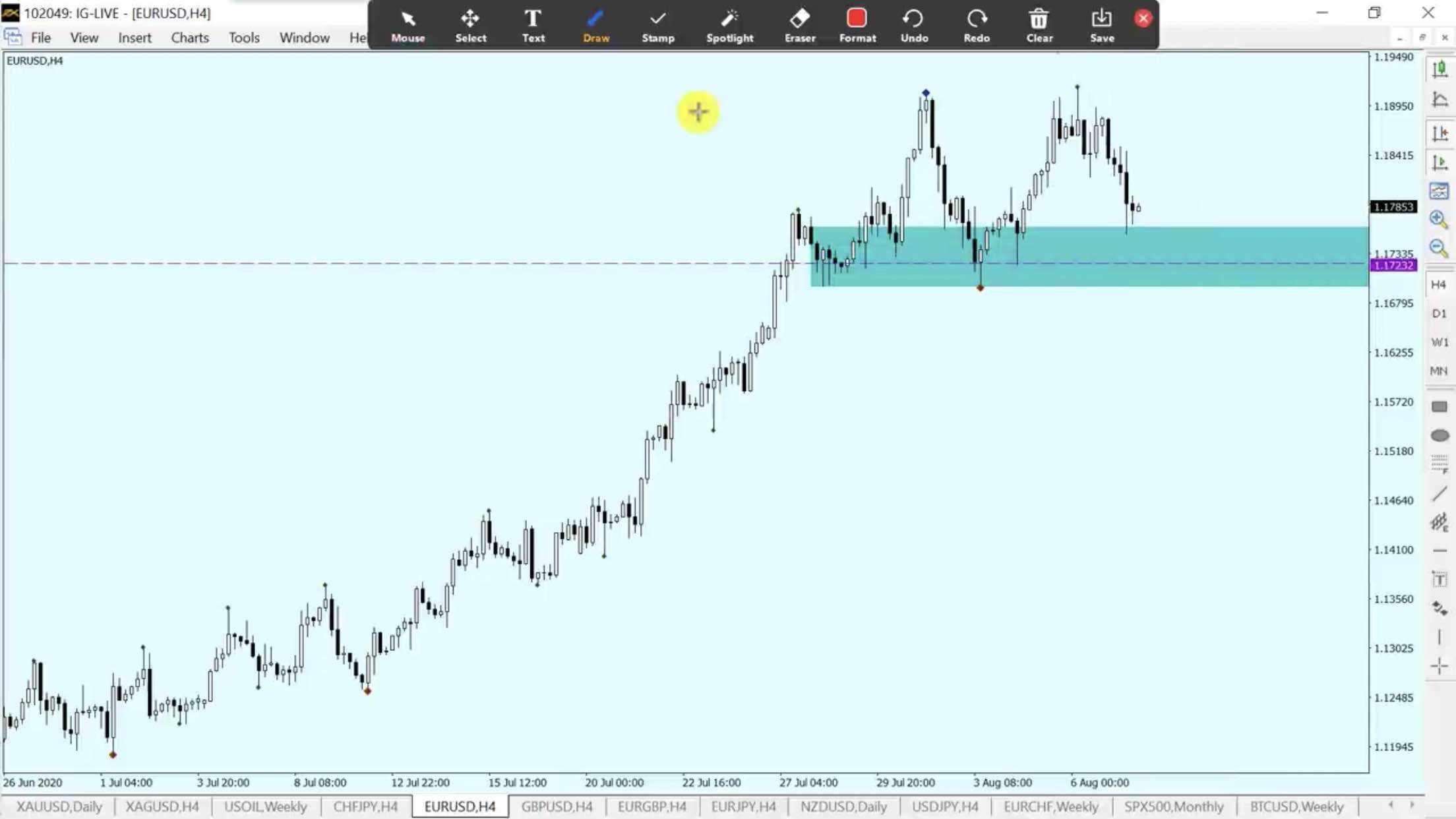Switch to EURCHF,Weekly chart tab
The image size is (1456, 819).
[x=1050, y=806]
